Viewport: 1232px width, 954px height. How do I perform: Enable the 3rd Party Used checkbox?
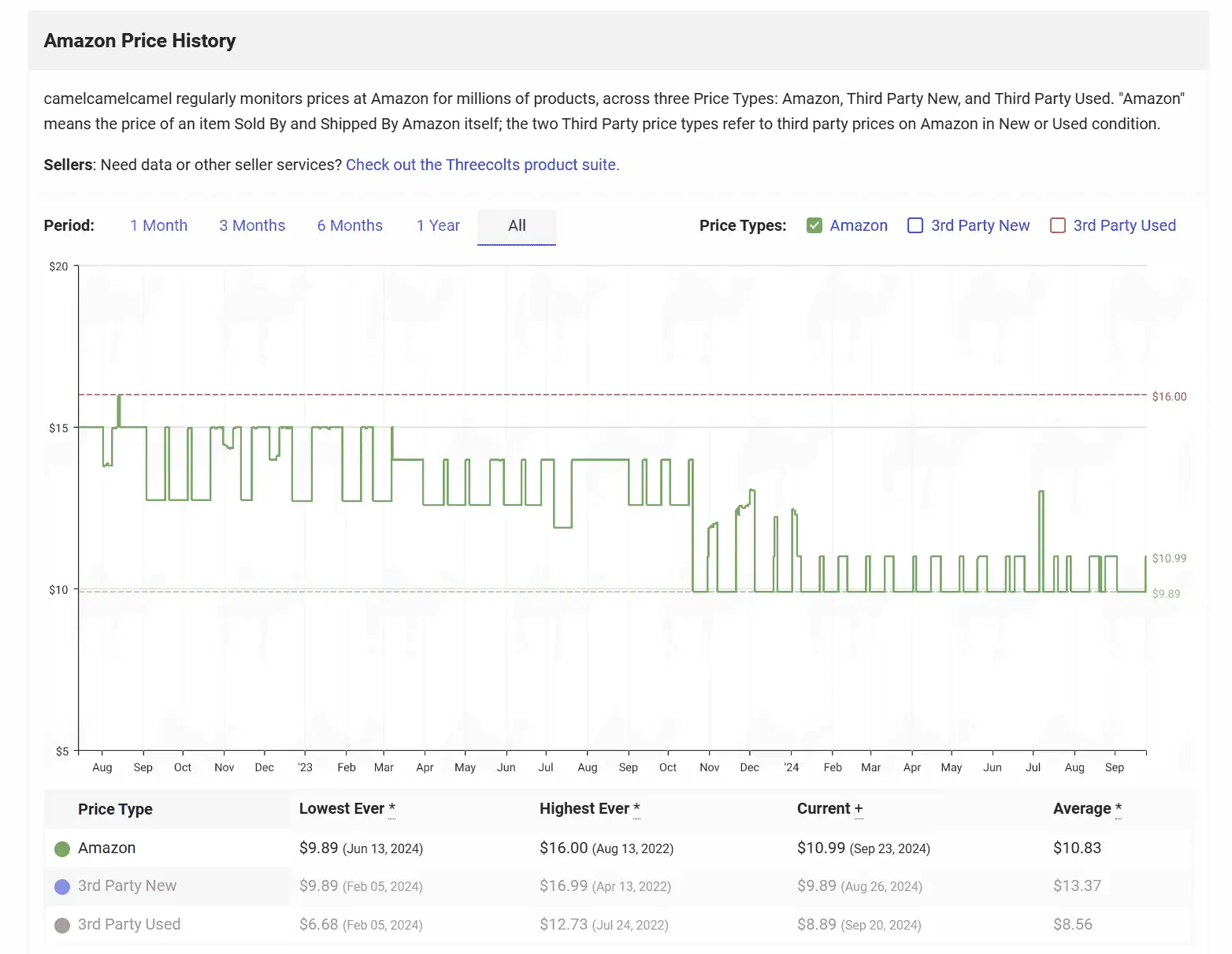click(x=1058, y=225)
